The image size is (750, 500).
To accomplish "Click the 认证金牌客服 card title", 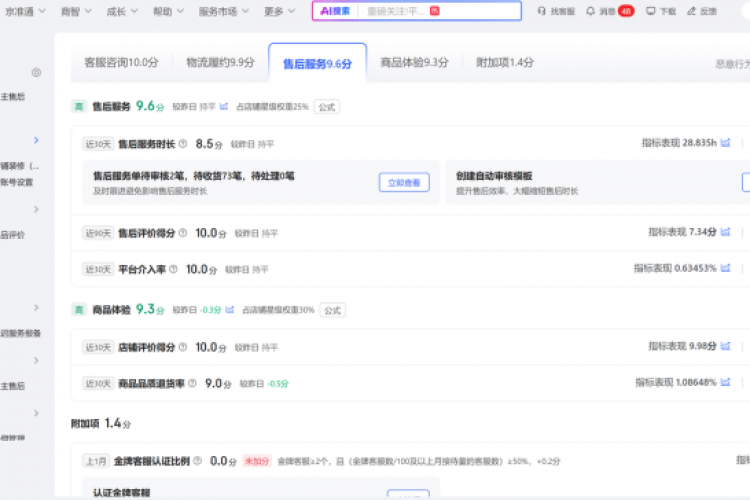I will point(121,492).
